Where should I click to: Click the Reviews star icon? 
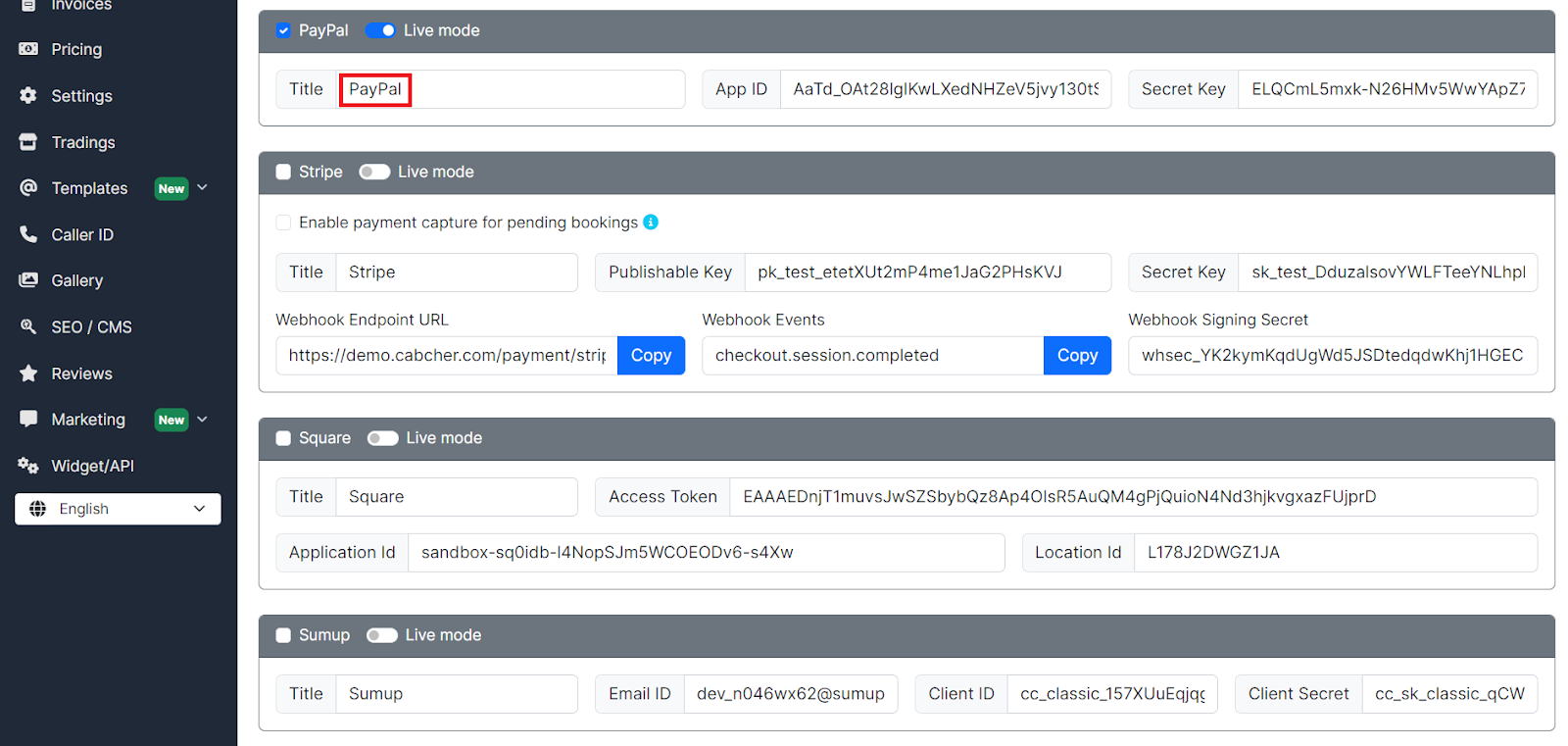pyautogui.click(x=28, y=373)
